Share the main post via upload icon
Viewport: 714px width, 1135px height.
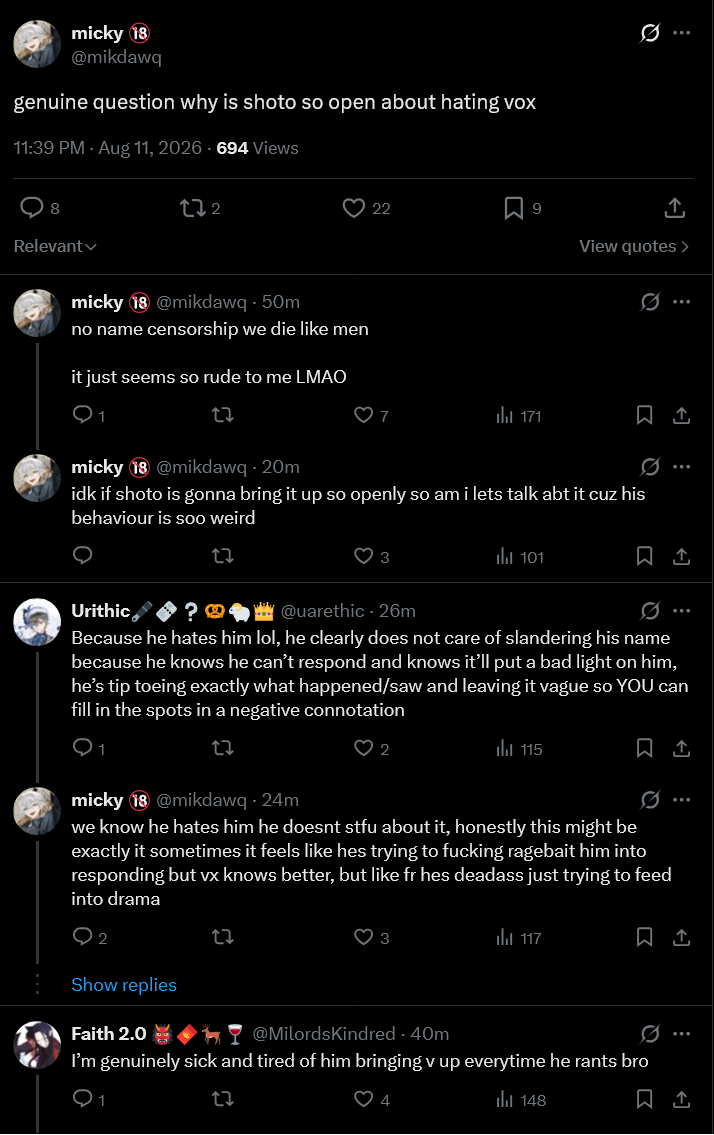click(675, 208)
